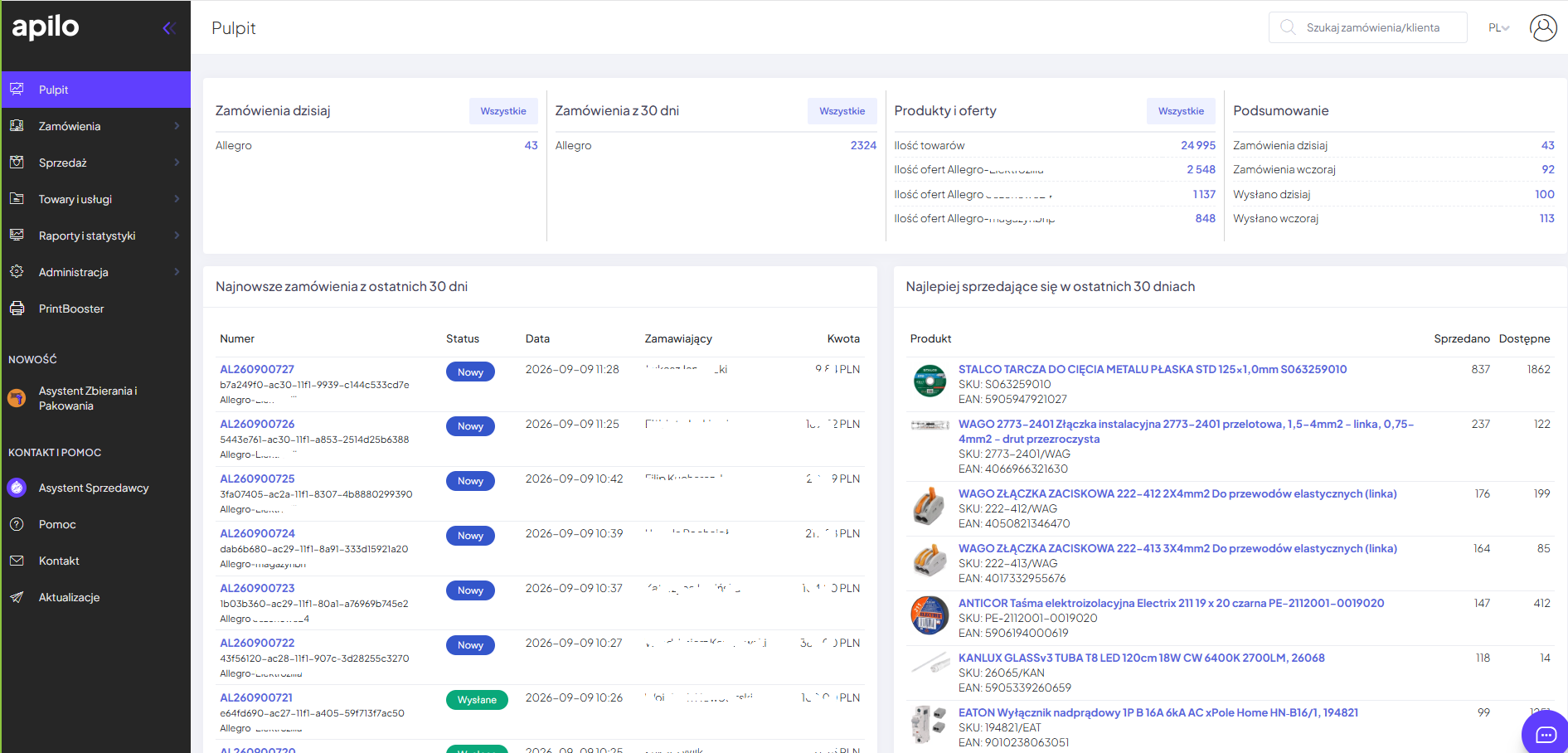Image resolution: width=1568 pixels, height=753 pixels.
Task: Click the Zamówienia wczoraj value 92
Action: click(1548, 169)
